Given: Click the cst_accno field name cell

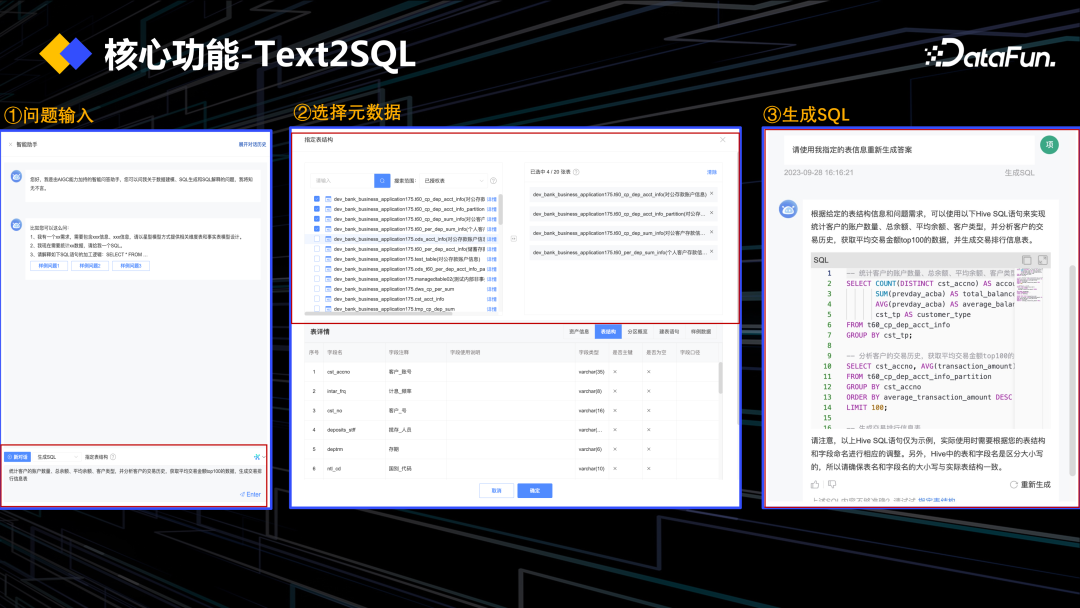Looking at the screenshot, I should pos(338,372).
